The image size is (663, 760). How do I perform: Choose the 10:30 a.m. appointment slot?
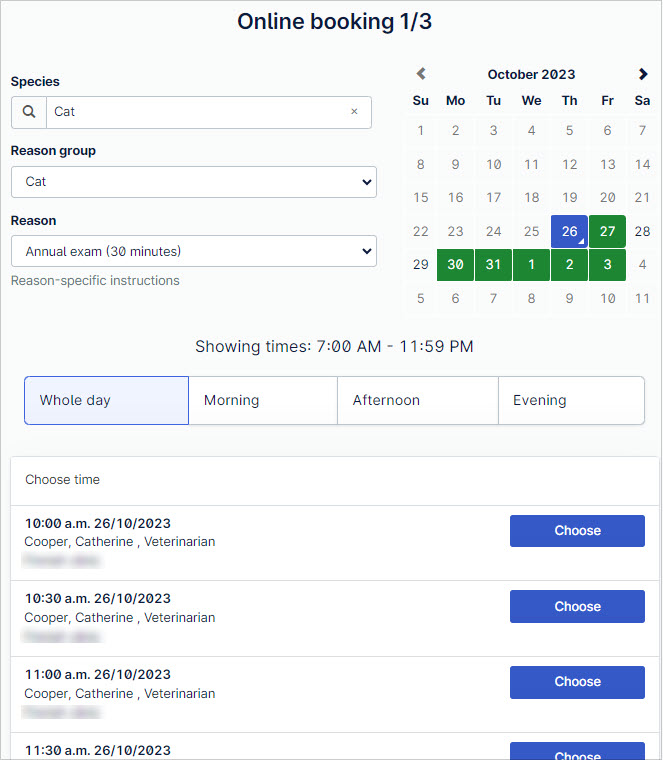[577, 606]
